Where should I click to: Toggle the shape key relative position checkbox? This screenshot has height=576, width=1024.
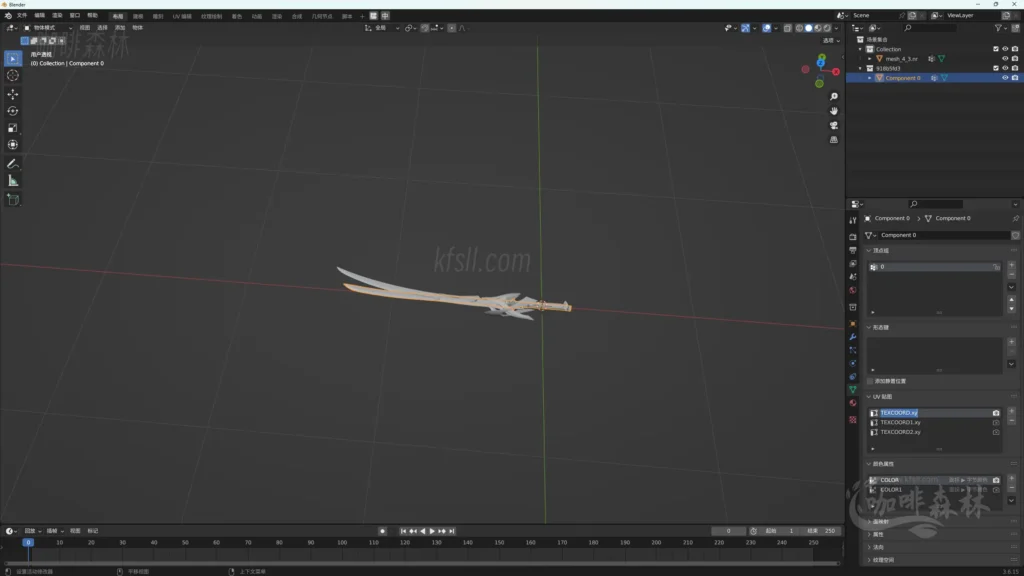[870, 381]
